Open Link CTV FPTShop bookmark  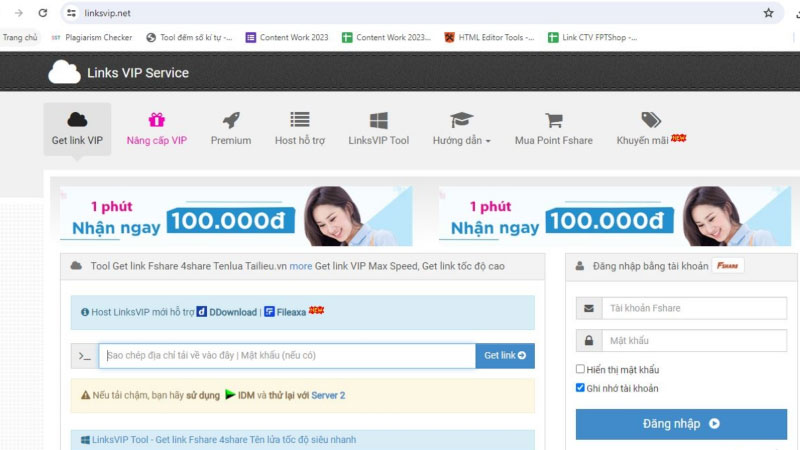point(592,37)
